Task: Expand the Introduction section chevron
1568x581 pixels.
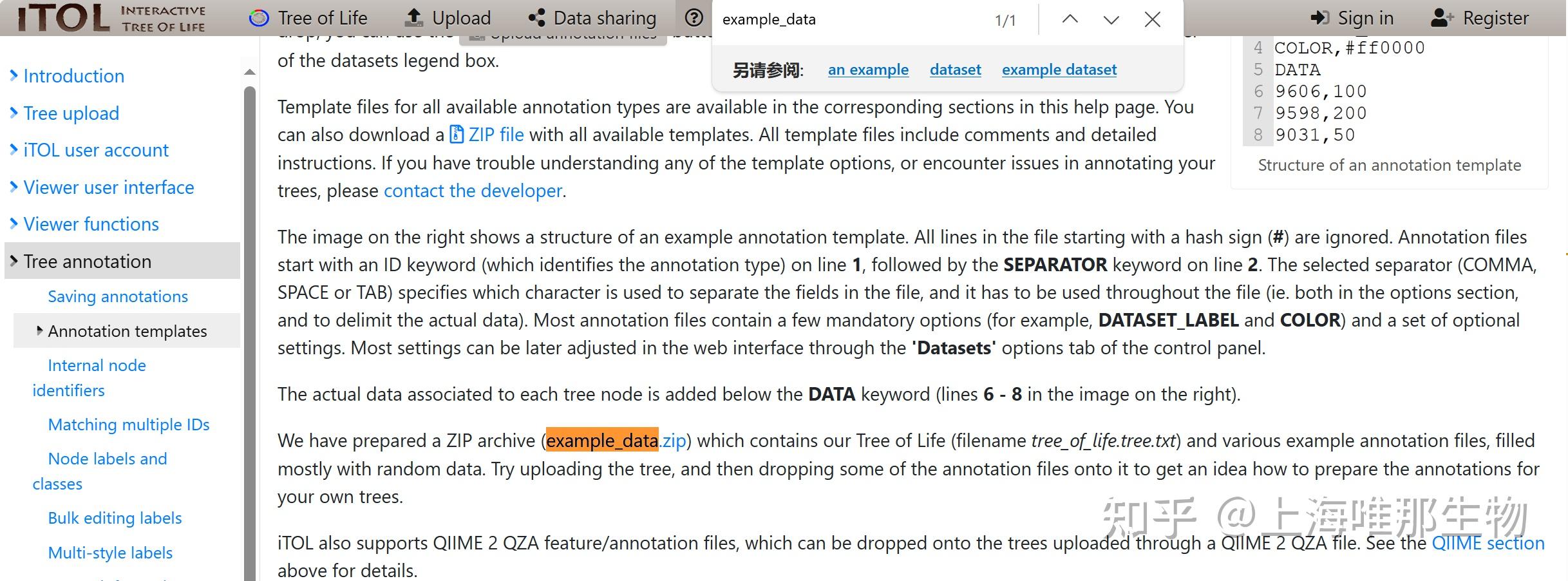Action: coord(14,76)
